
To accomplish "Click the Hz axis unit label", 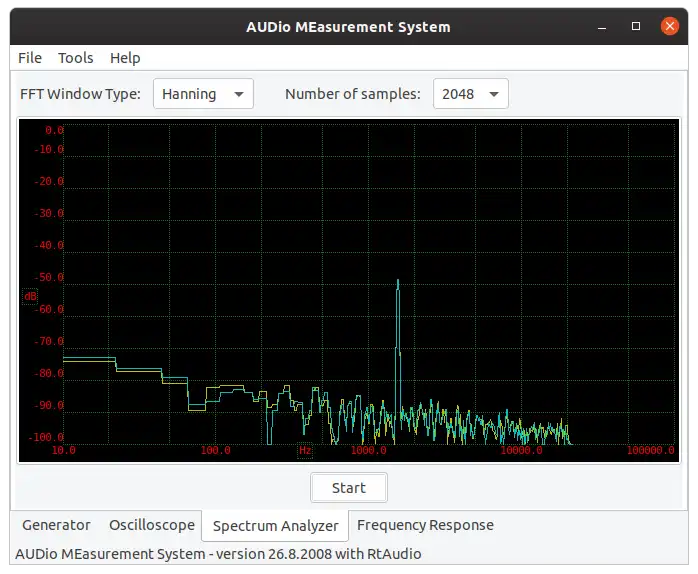I will click(x=305, y=450).
